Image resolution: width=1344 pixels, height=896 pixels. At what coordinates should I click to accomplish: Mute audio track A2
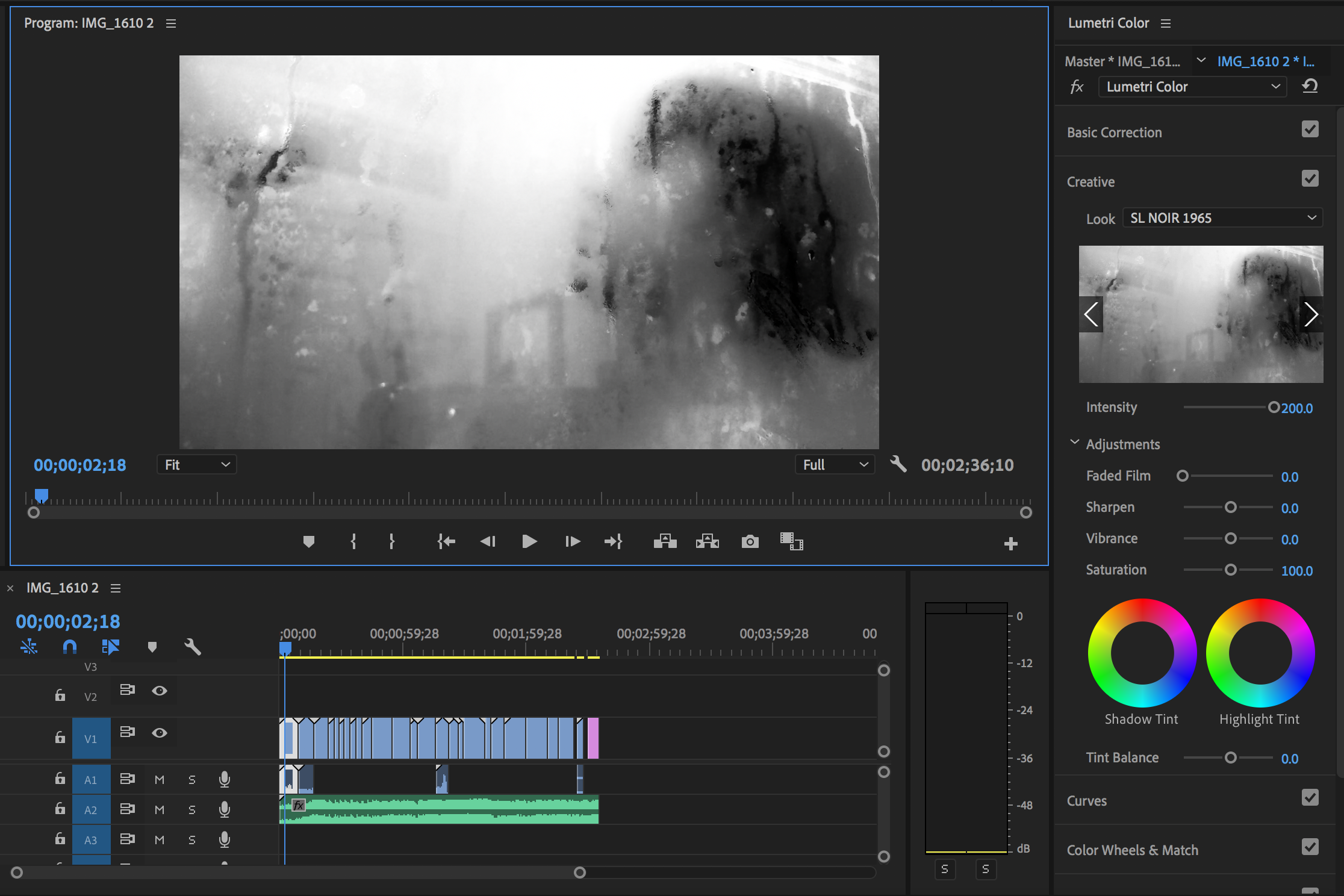[160, 810]
